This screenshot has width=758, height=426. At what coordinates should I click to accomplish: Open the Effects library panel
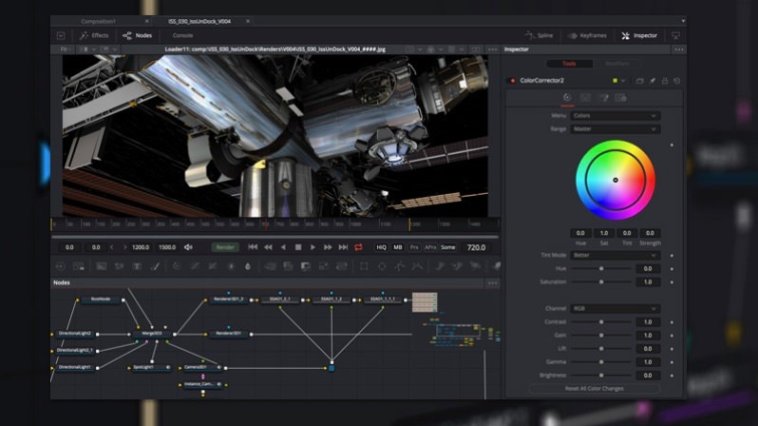94,35
